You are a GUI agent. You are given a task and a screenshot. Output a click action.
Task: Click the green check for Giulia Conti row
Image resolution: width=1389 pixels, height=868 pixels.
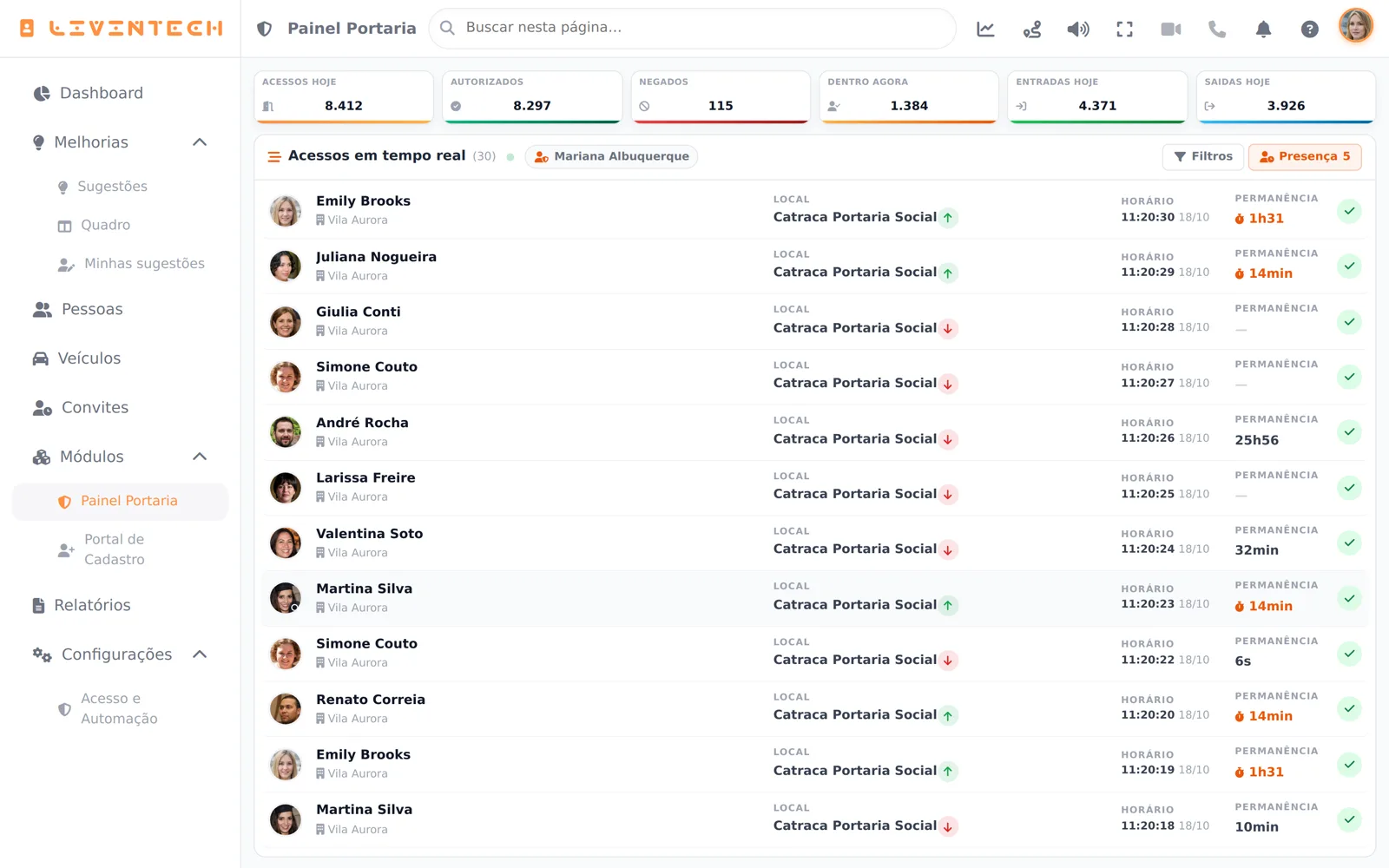click(x=1349, y=322)
